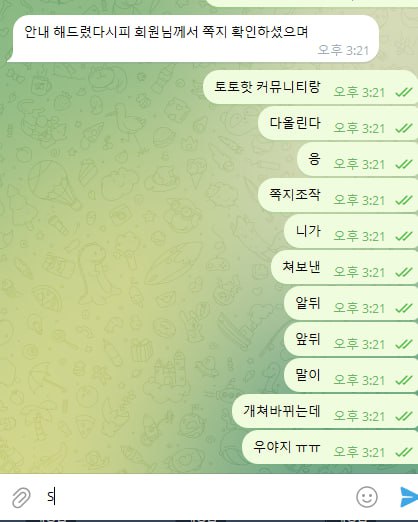Image resolution: width=418 pixels, height=522 pixels.
Task: Click the paperclip attach file icon
Action: point(21,497)
